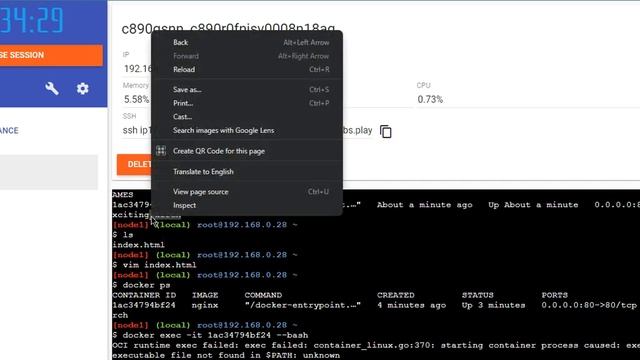The width and height of the screenshot is (640, 360).
Task: Click the 'About a minute ago' created value
Action: pos(424,205)
